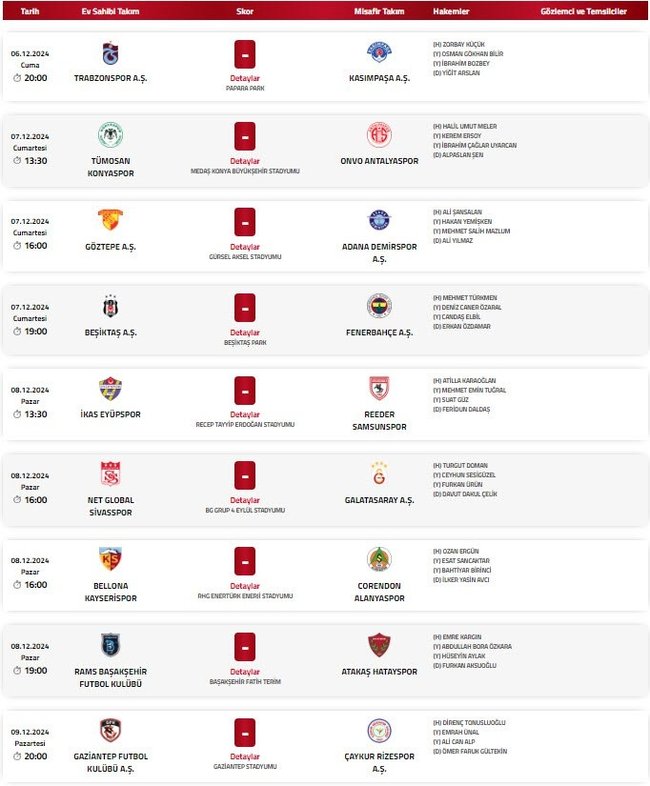Click the Hatayspor club logo
Viewport: 650px width, 786px height.
[379, 645]
